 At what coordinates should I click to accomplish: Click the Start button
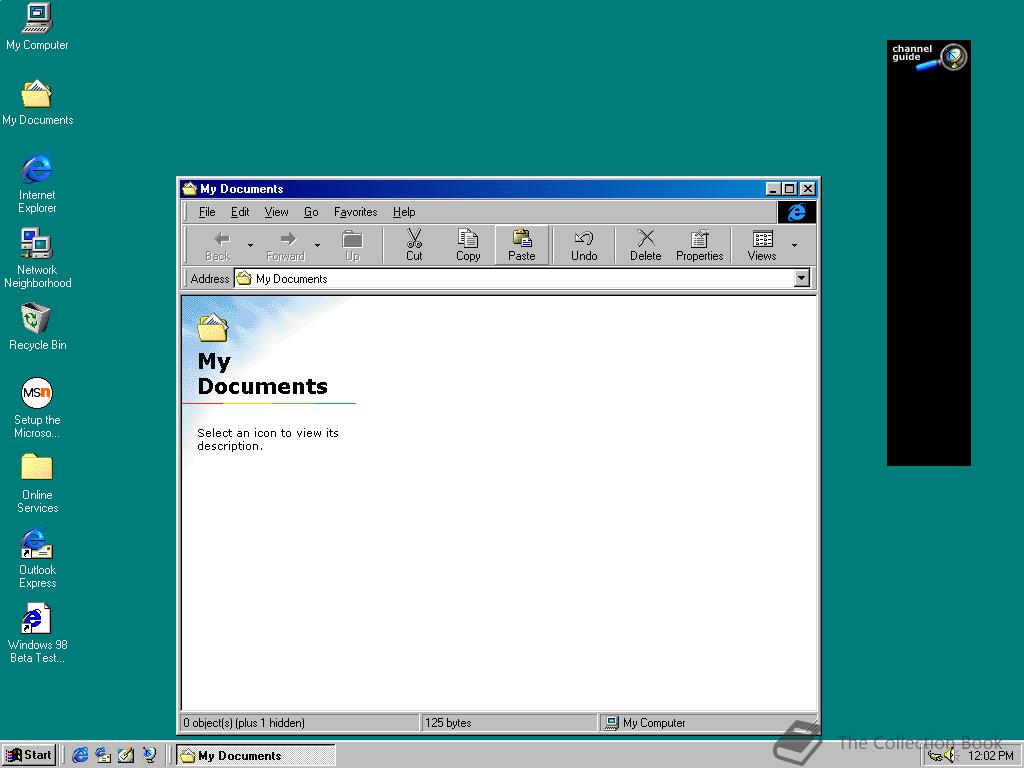pos(29,755)
